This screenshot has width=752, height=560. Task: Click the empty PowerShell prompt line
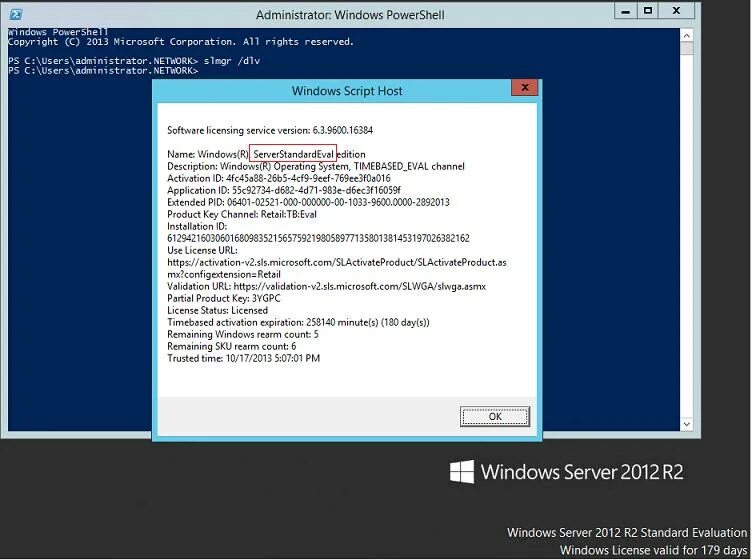coord(103,70)
